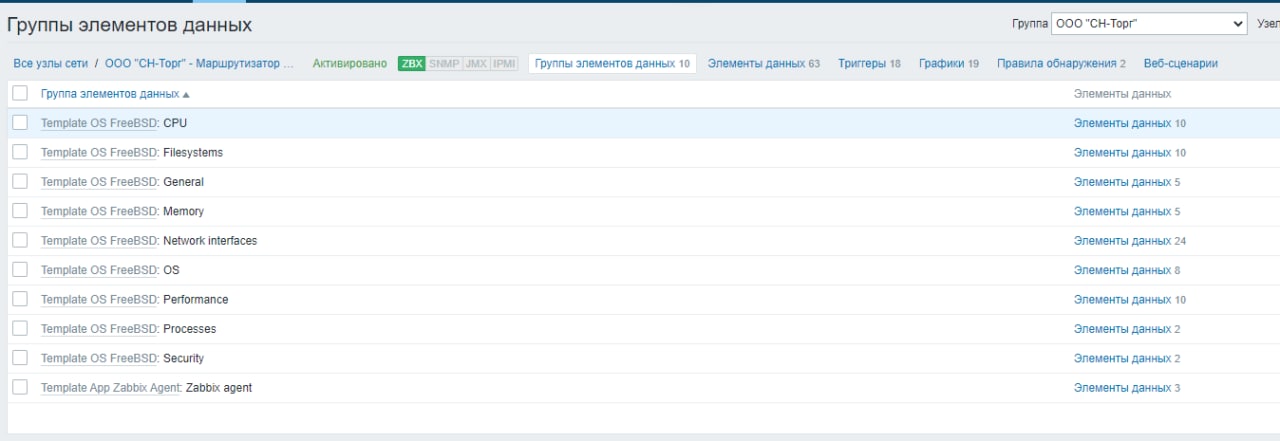Click the Активировано status link
1280x441 pixels.
coord(350,63)
